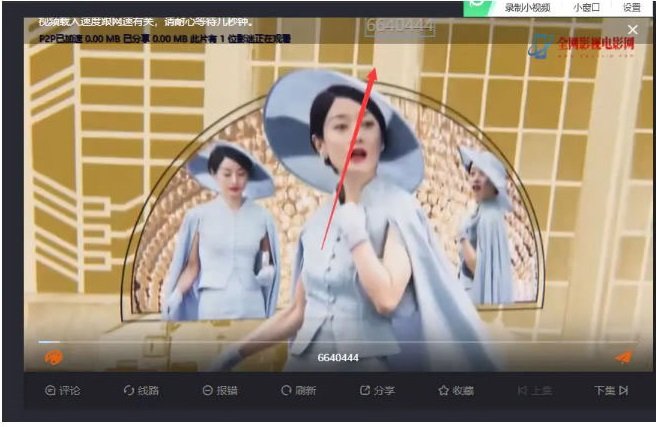Click the 收藏 favorite star button
The height and width of the screenshot is (427, 656).
point(456,391)
